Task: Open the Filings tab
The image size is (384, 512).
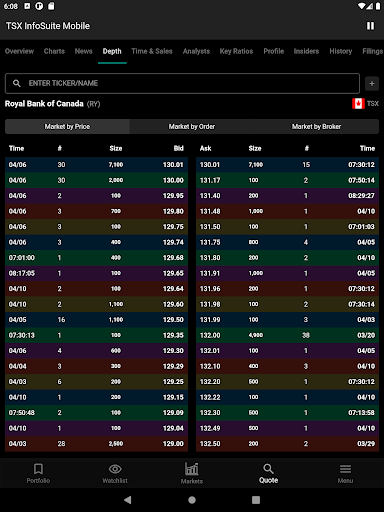Action: [373, 51]
